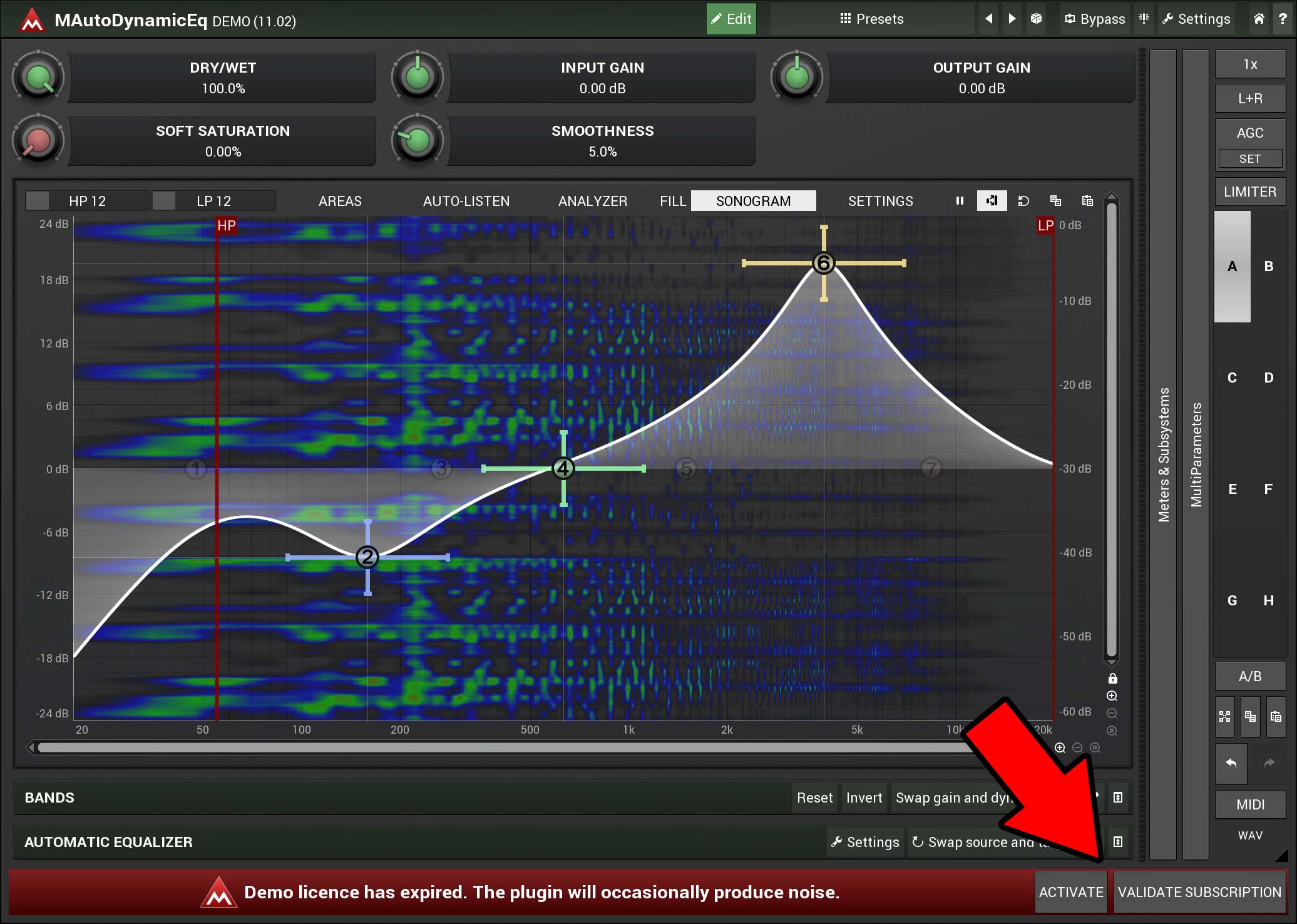Open the Presets dropdown

(x=871, y=19)
